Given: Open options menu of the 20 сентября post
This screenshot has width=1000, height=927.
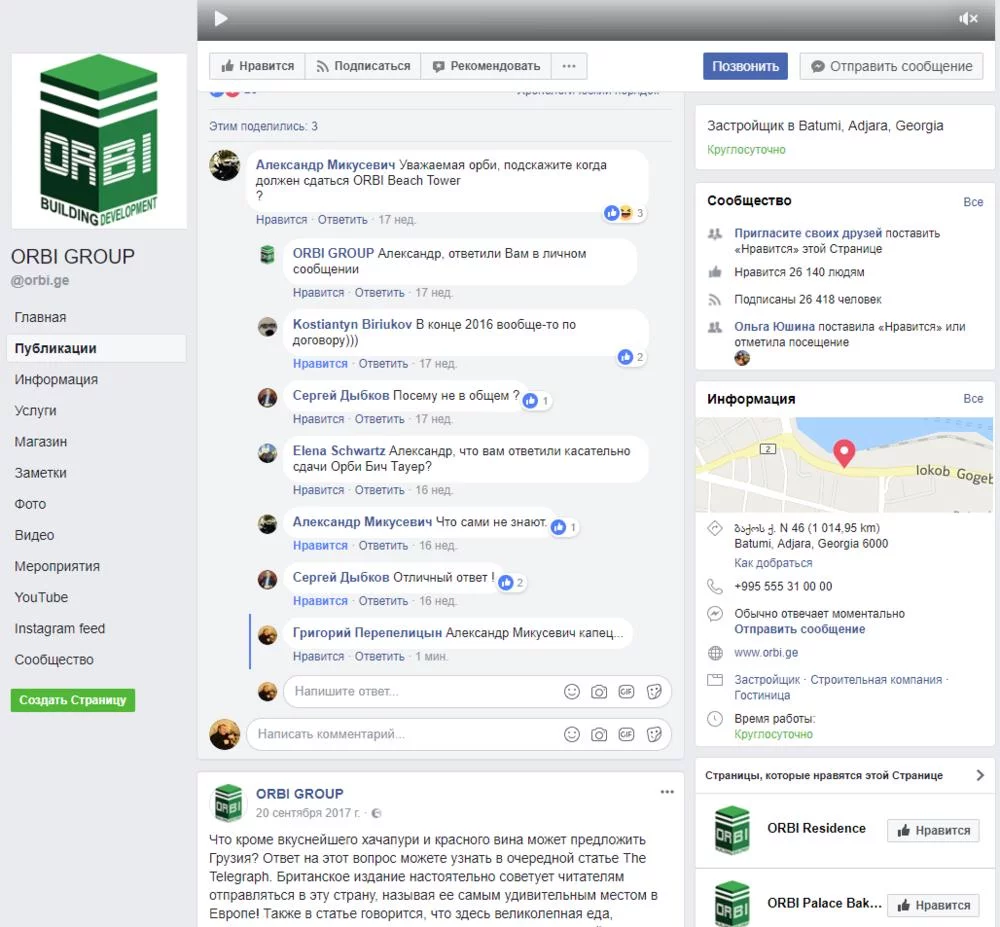Looking at the screenshot, I should pyautogui.click(x=667, y=792).
